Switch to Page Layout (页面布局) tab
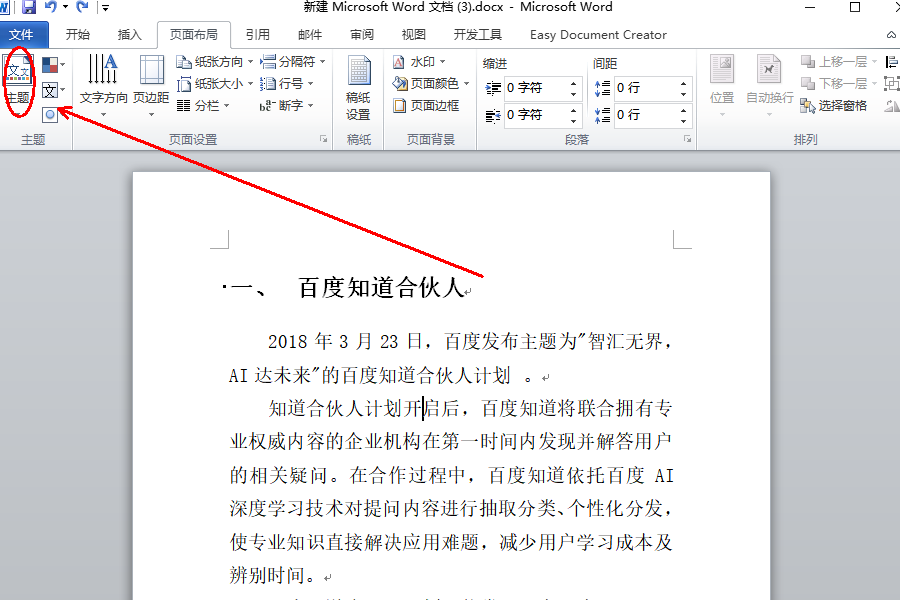Viewport: 900px width, 600px height. (x=194, y=34)
